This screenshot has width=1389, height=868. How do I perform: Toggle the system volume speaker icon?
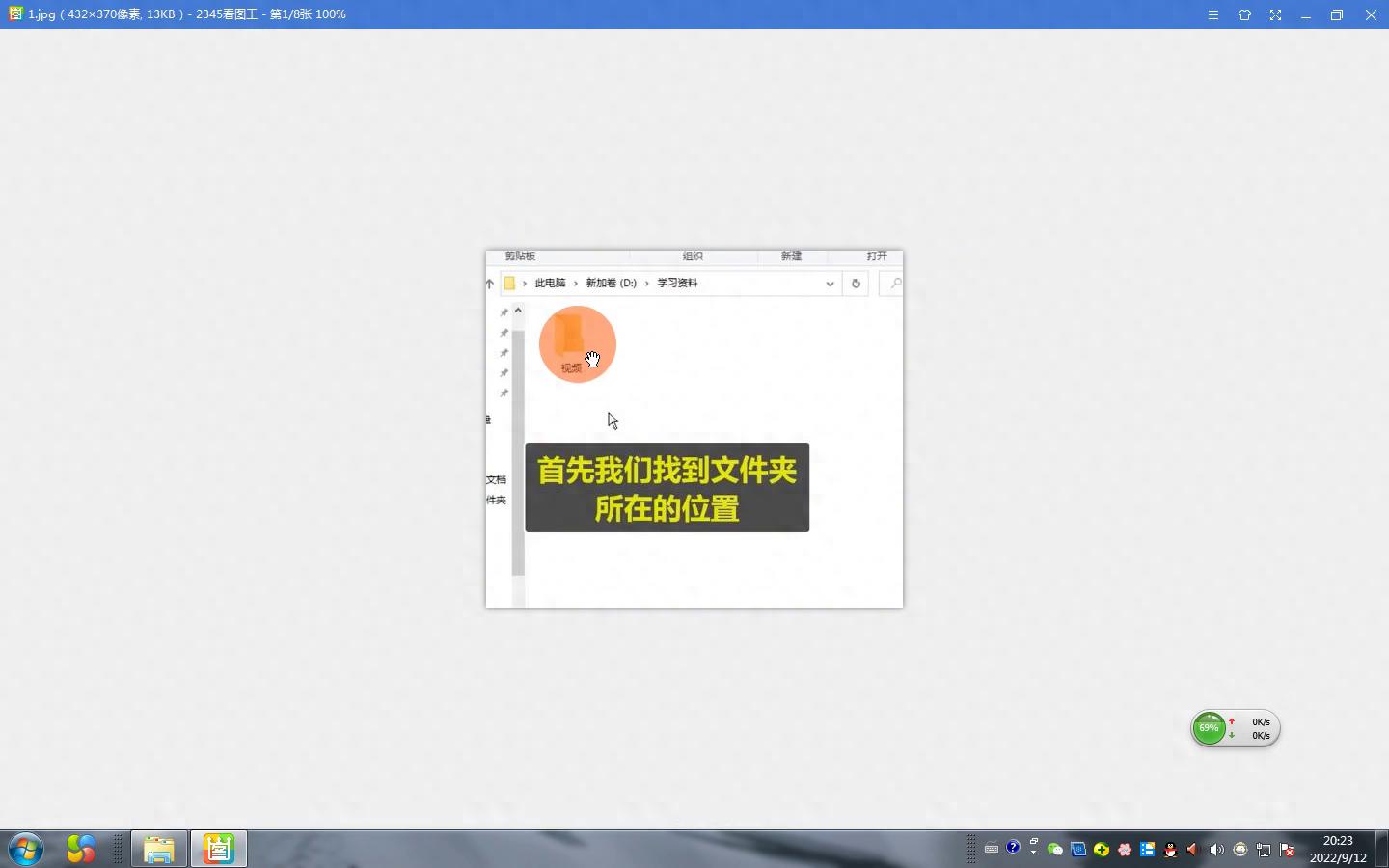tap(1216, 850)
